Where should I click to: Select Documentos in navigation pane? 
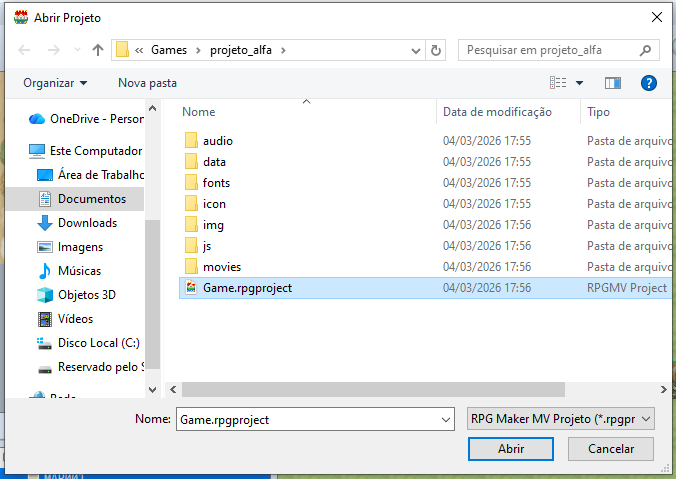tap(75, 199)
